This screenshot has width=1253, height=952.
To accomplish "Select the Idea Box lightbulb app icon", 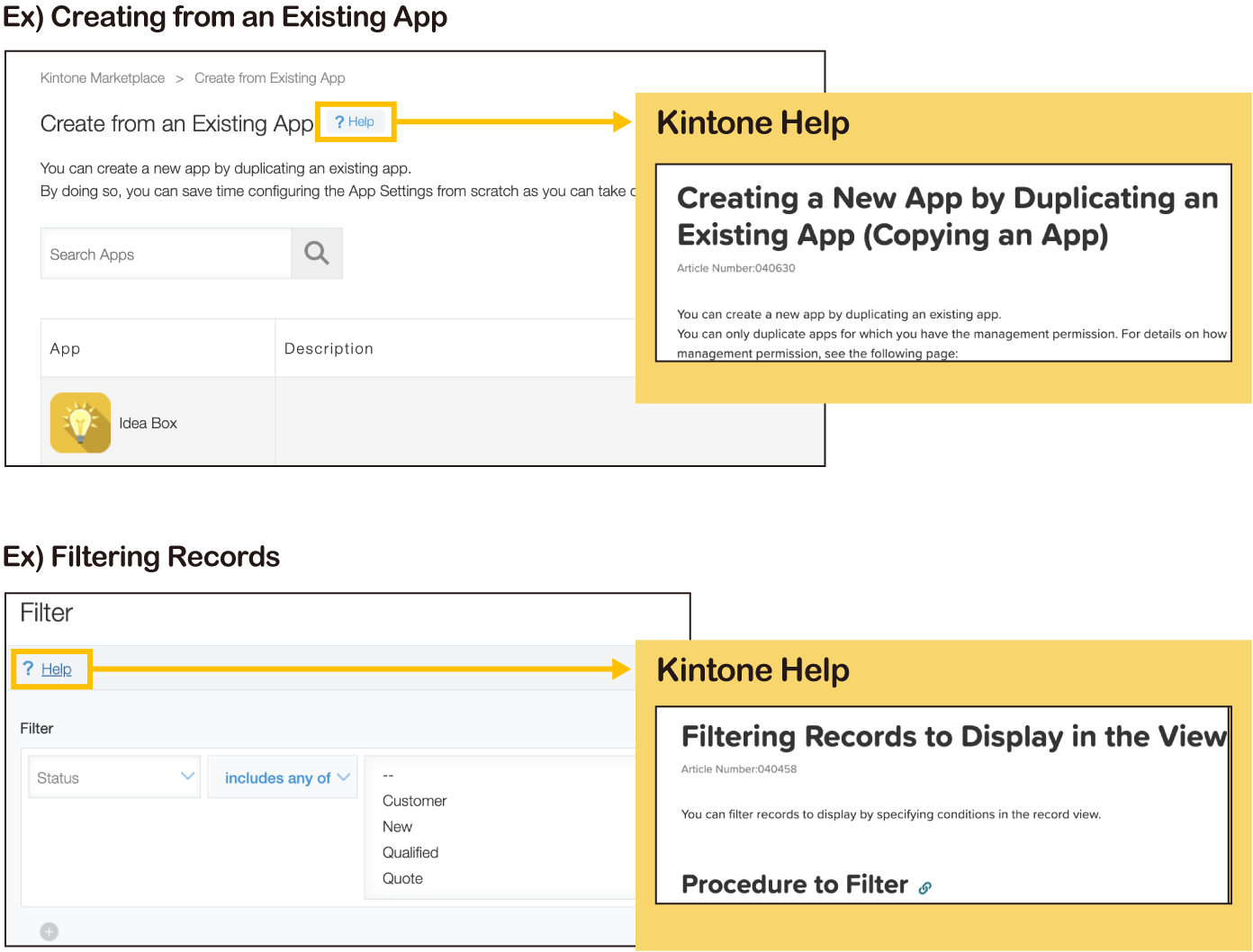I will point(81,423).
